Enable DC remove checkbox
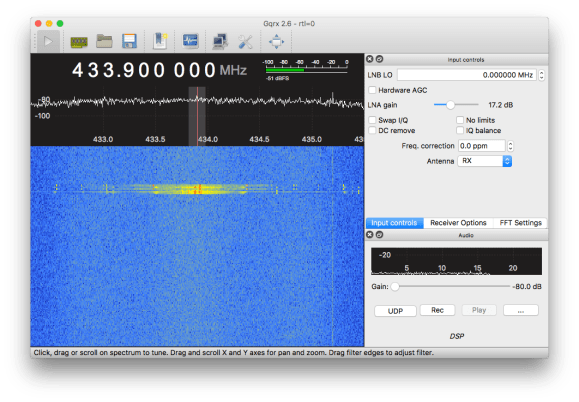 pos(372,130)
